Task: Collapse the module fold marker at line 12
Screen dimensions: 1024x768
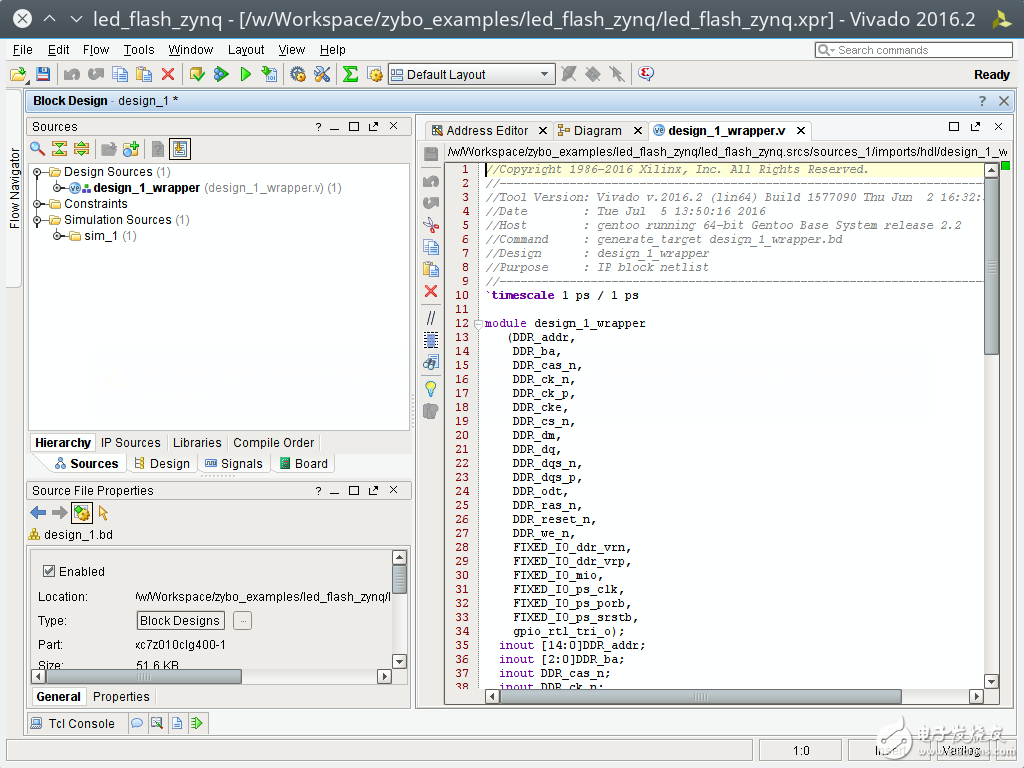Action: tap(478, 324)
